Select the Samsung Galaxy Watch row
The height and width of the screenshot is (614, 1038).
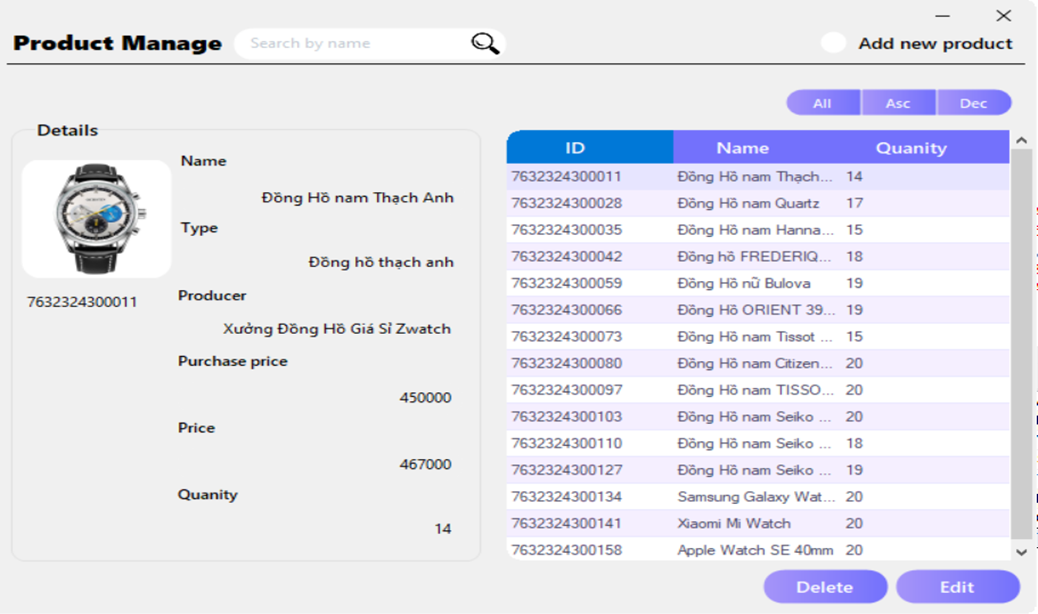coord(750,495)
